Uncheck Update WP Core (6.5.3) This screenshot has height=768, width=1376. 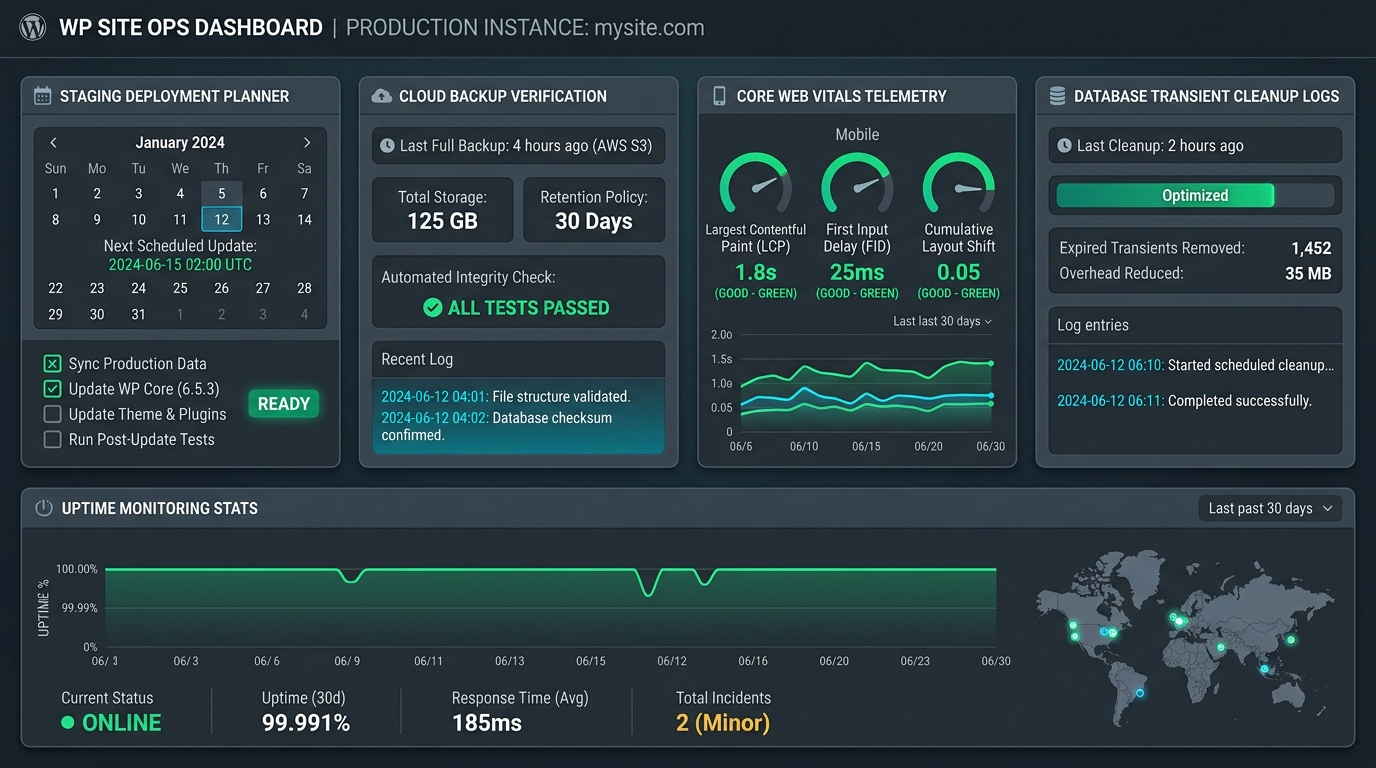point(53,389)
